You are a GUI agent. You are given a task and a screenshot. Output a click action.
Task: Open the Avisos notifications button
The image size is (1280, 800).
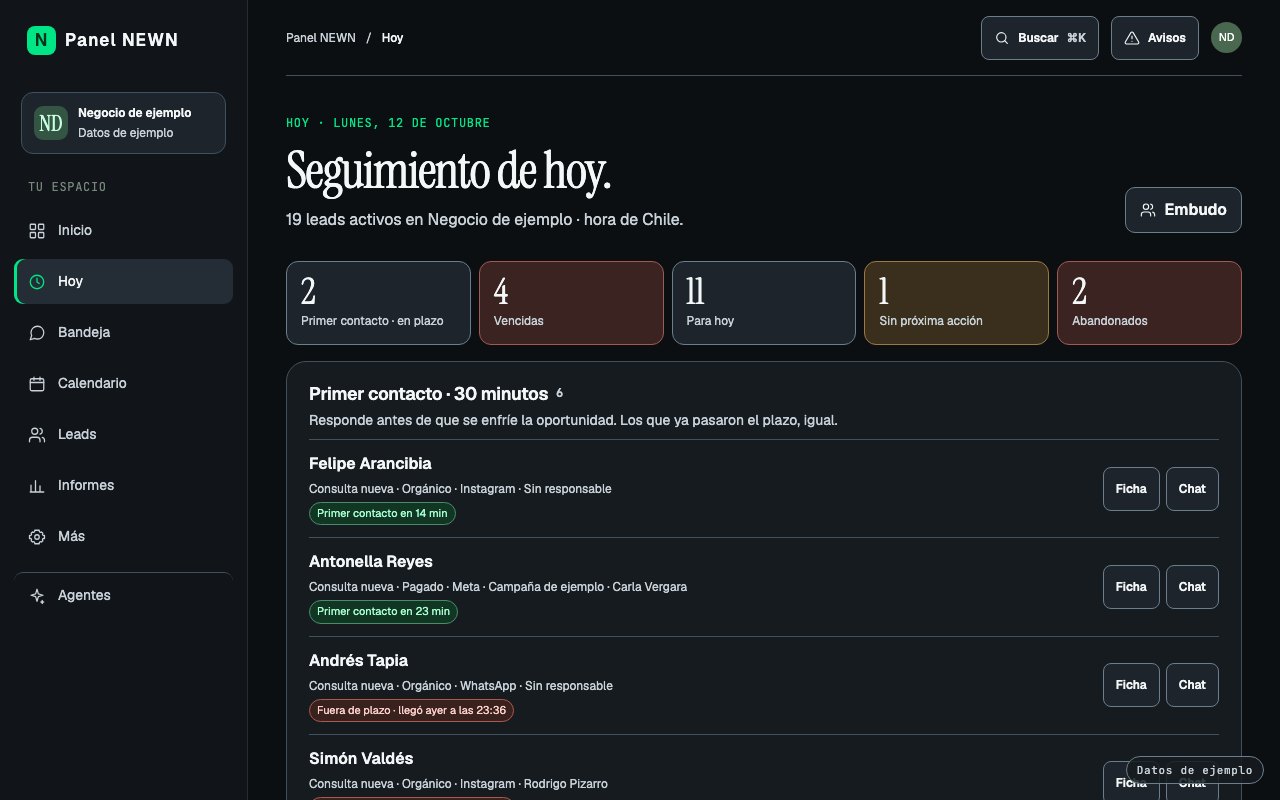pos(1155,38)
